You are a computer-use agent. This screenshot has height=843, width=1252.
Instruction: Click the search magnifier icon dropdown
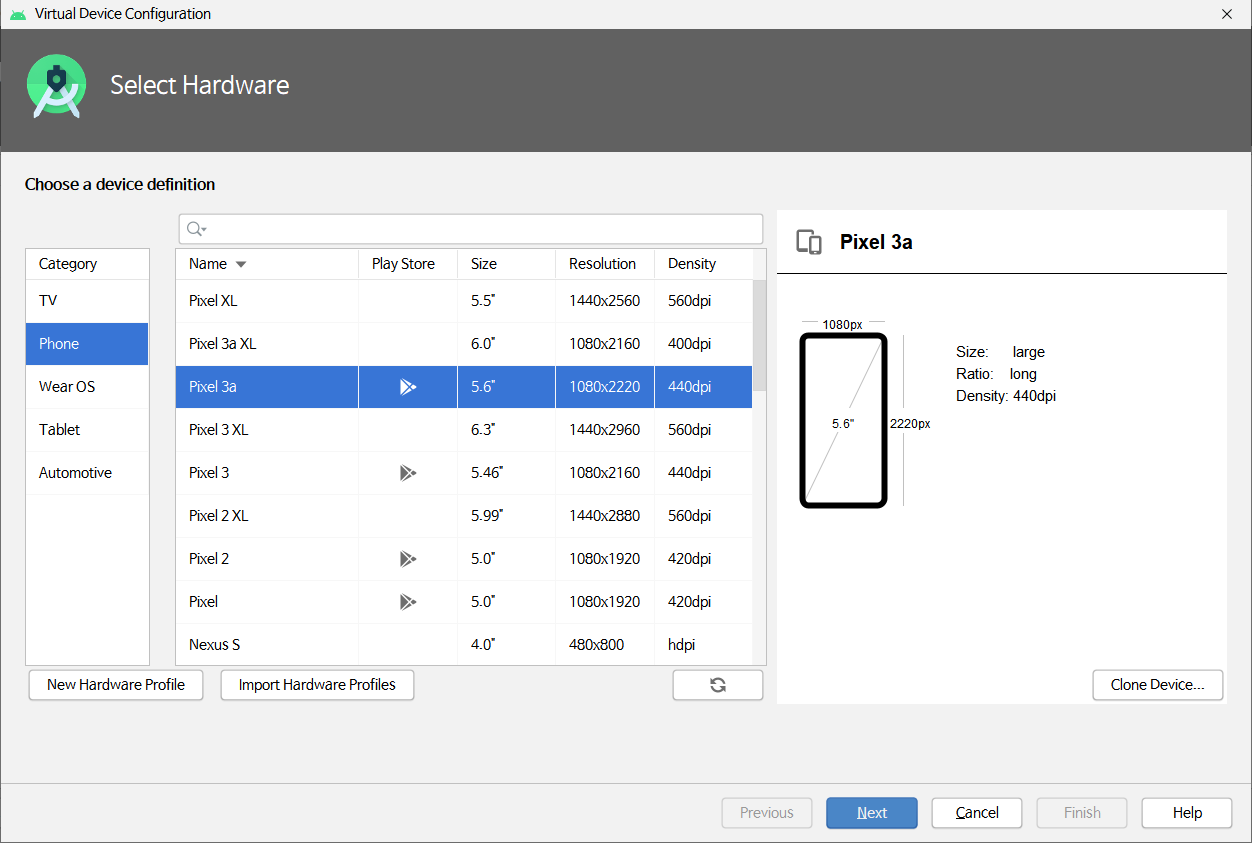pos(197,229)
